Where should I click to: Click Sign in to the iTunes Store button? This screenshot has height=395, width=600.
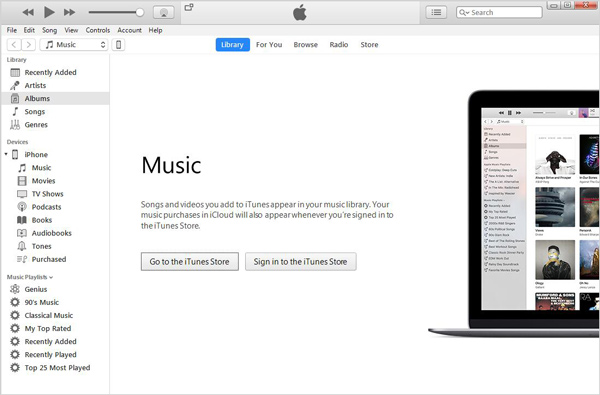[301, 261]
